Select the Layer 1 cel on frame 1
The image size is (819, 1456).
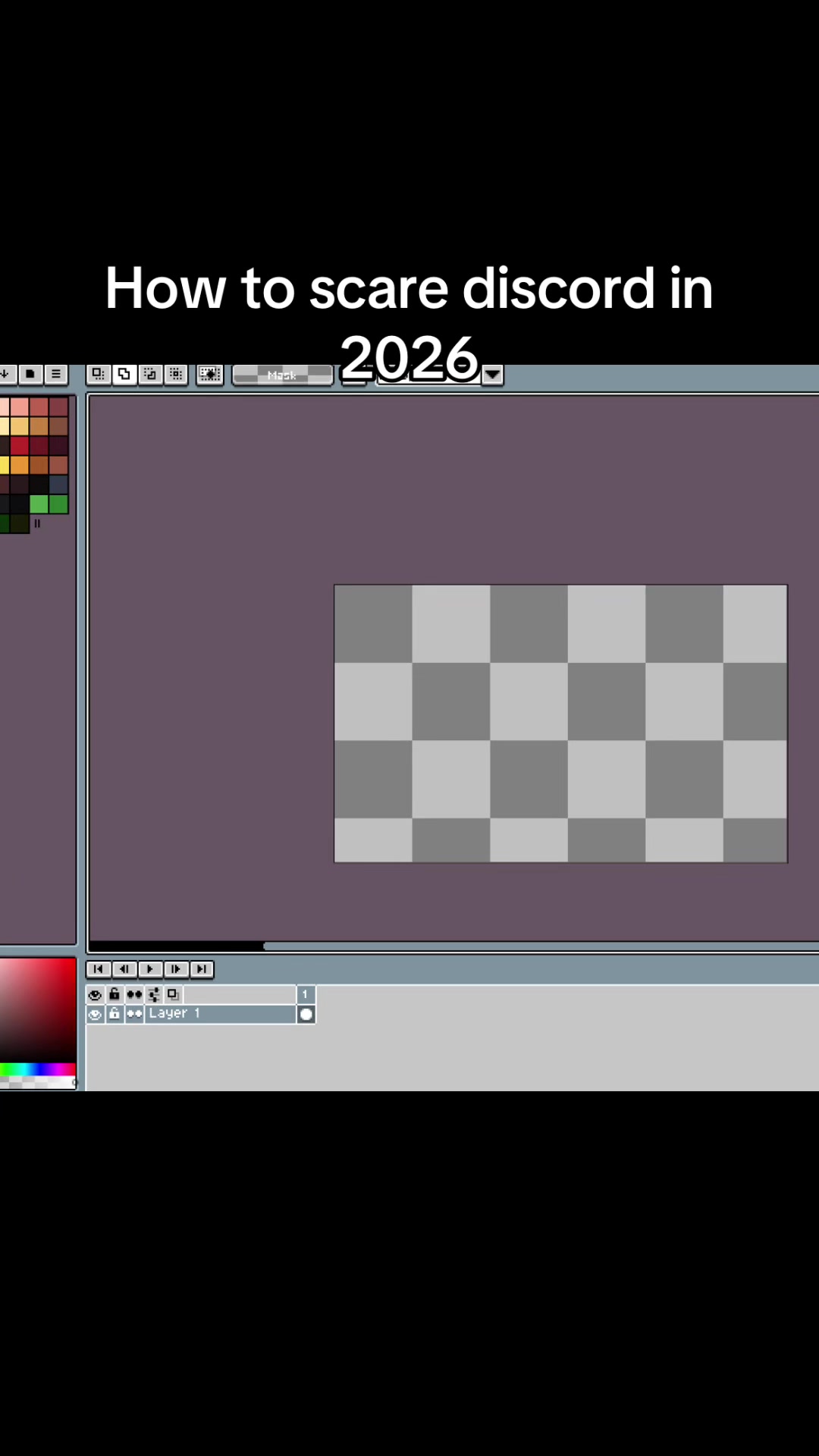306,1014
